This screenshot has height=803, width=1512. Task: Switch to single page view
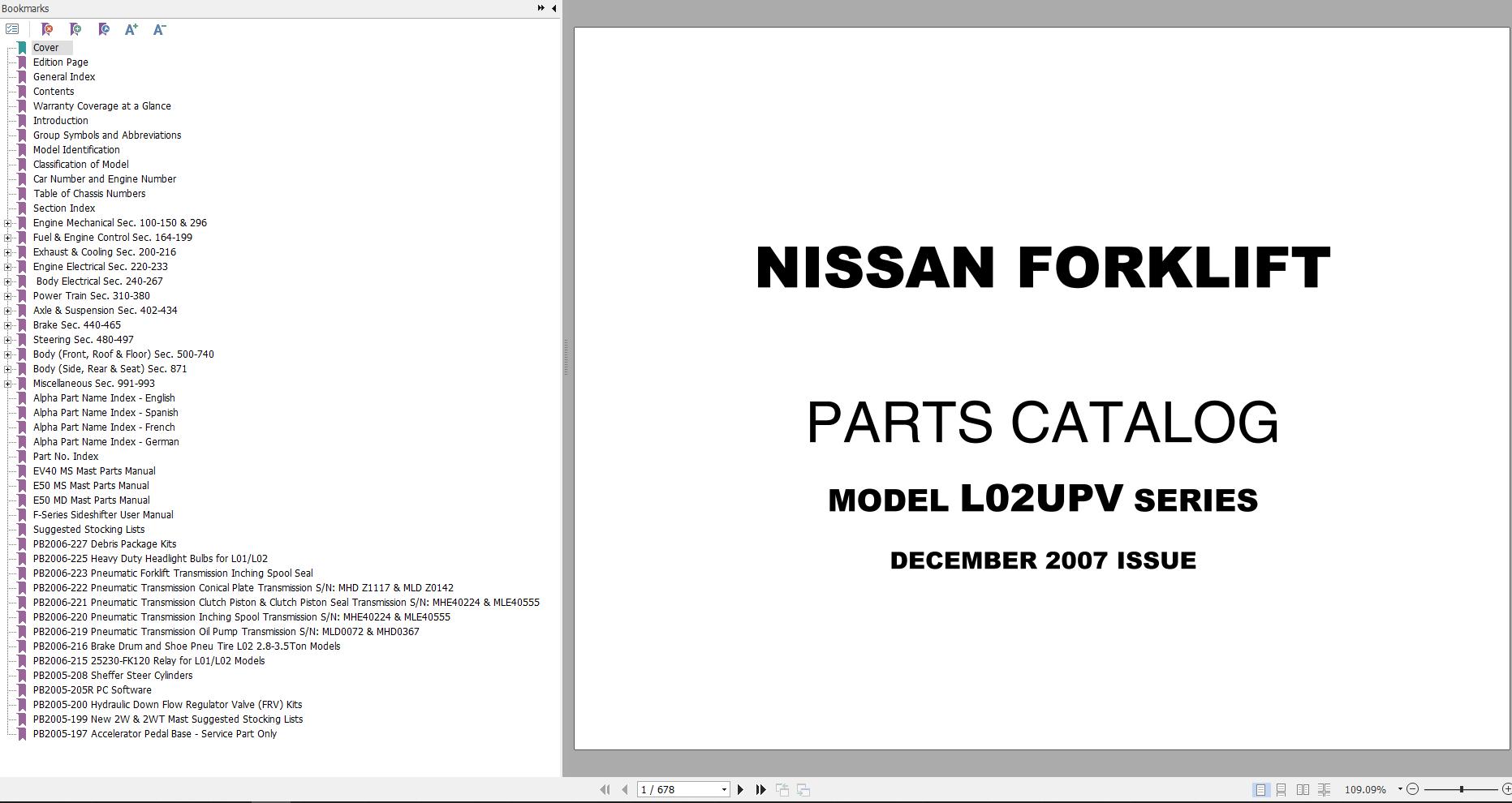[1260, 789]
